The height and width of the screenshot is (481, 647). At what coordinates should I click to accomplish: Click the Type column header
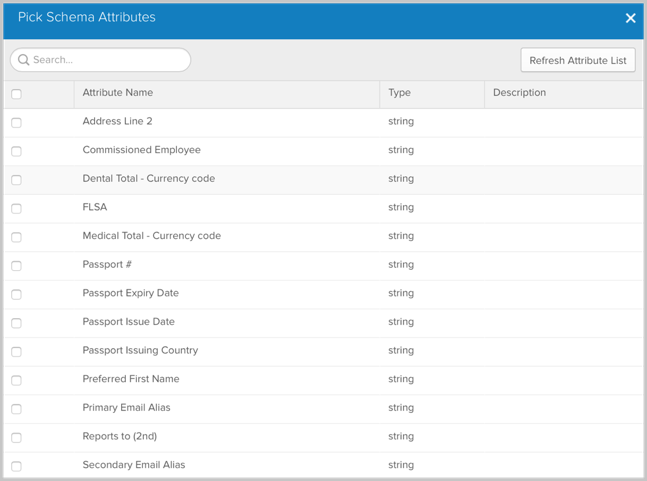399,93
